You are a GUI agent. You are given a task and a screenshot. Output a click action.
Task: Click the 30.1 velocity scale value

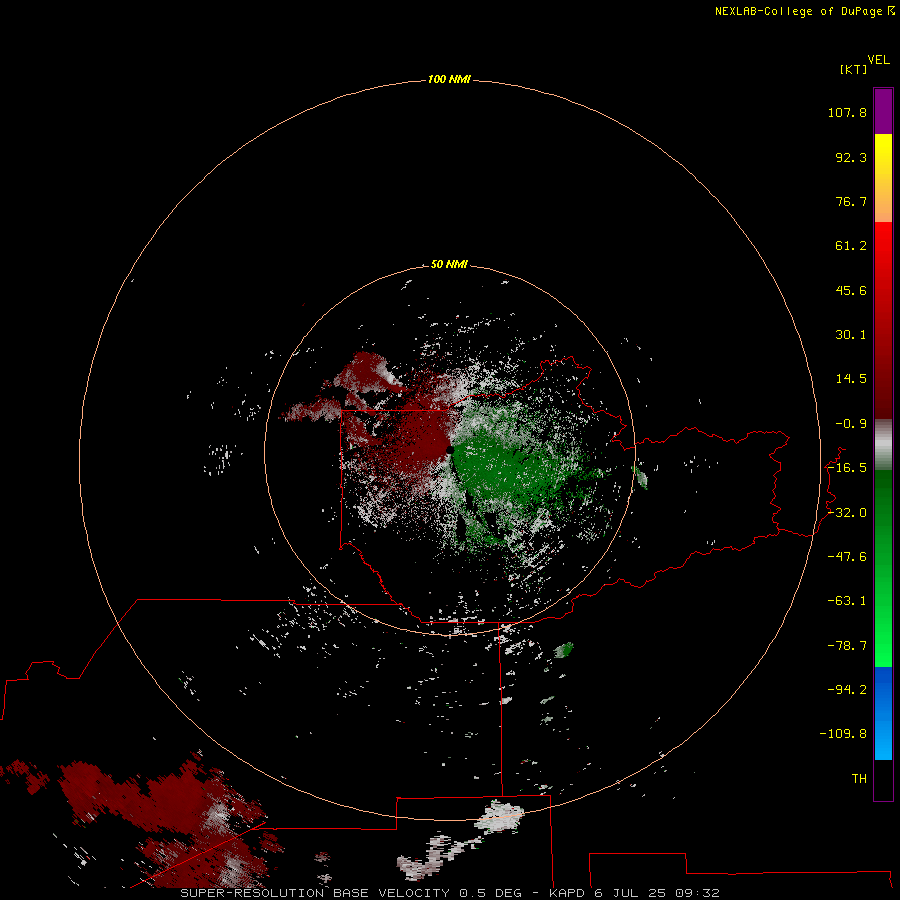point(851,335)
